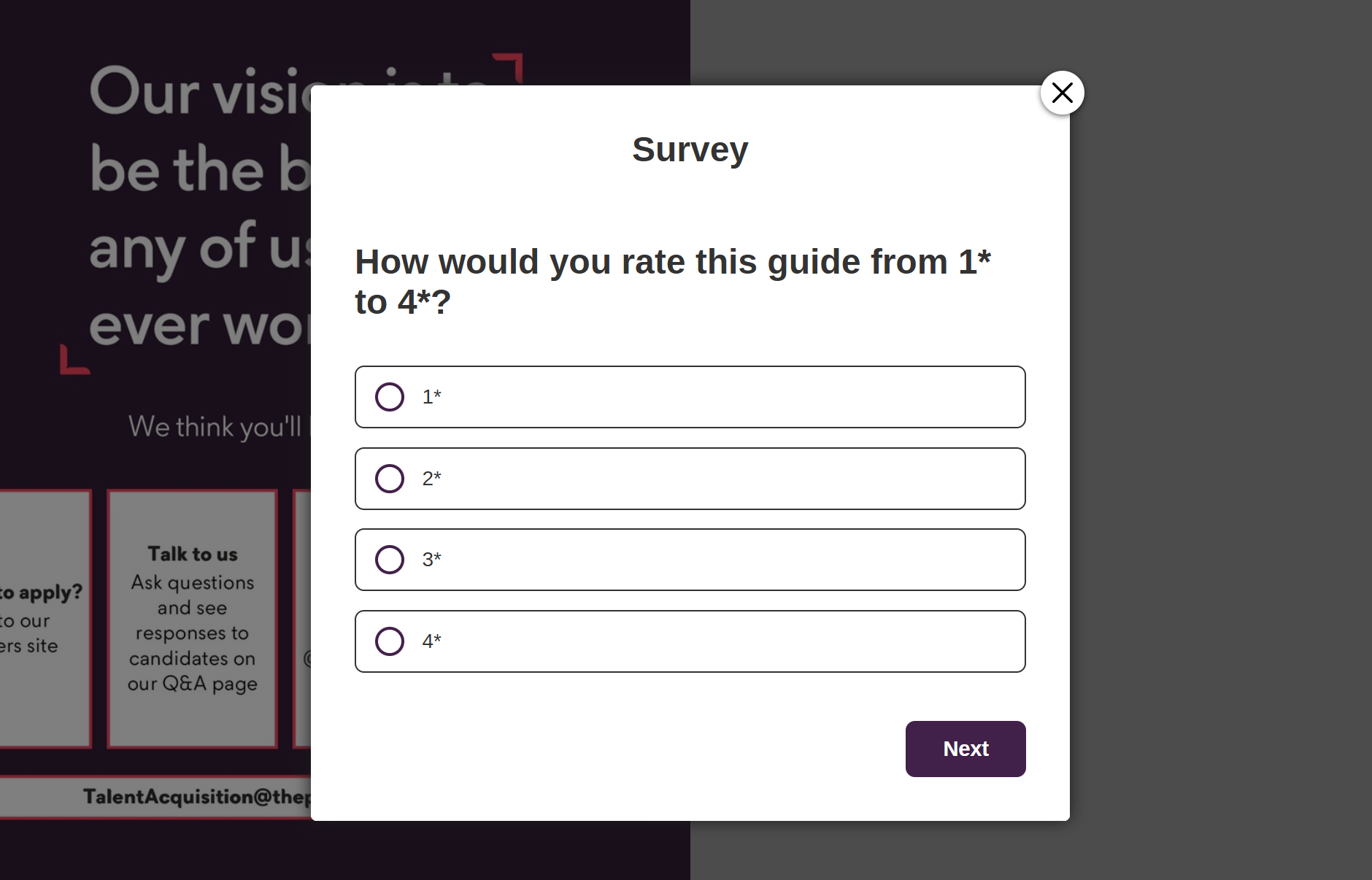The height and width of the screenshot is (880, 1372).
Task: Open the Talk to us card
Action: [191, 618]
